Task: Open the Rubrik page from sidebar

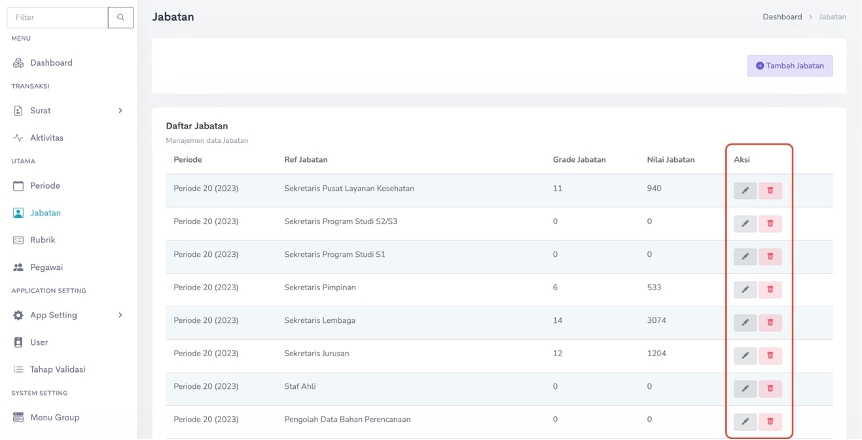Action: (42, 240)
